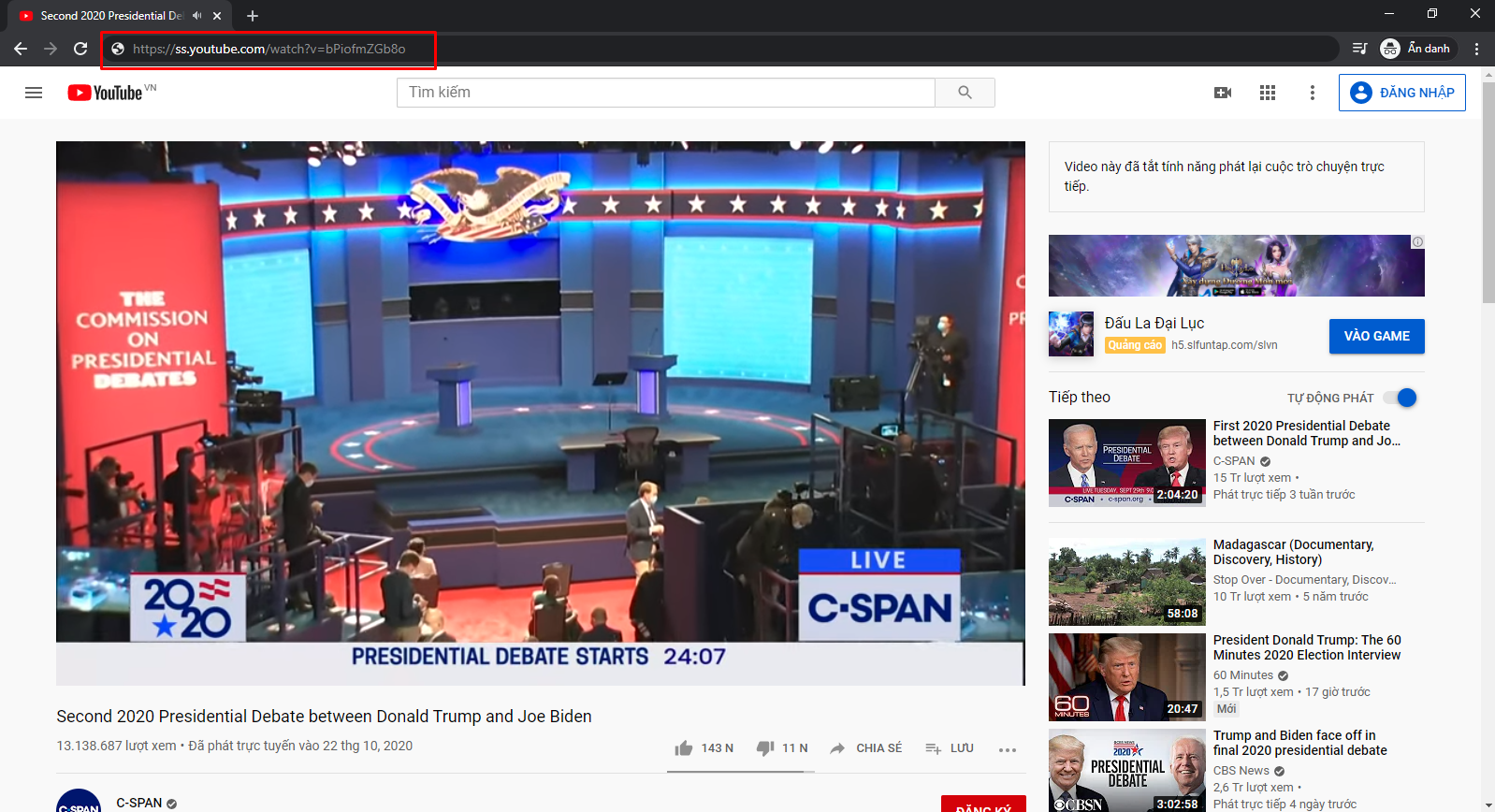Click the VÀO GAME ad button
1495x812 pixels.
click(1377, 336)
